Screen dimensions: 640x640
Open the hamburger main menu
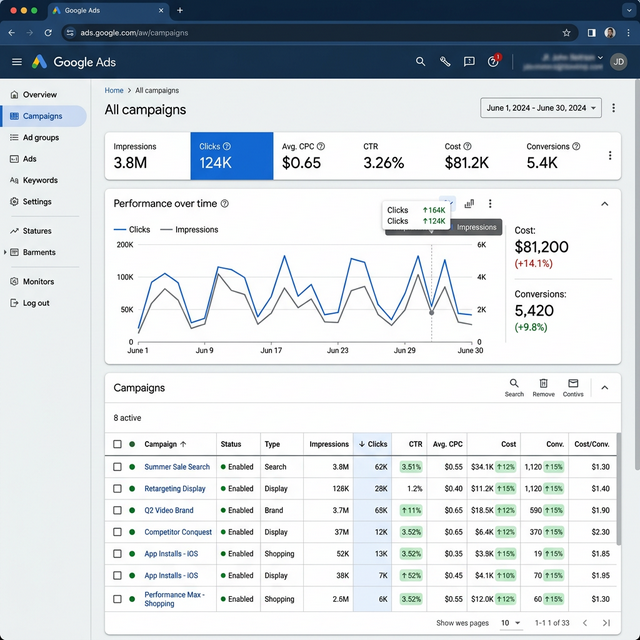(16, 62)
